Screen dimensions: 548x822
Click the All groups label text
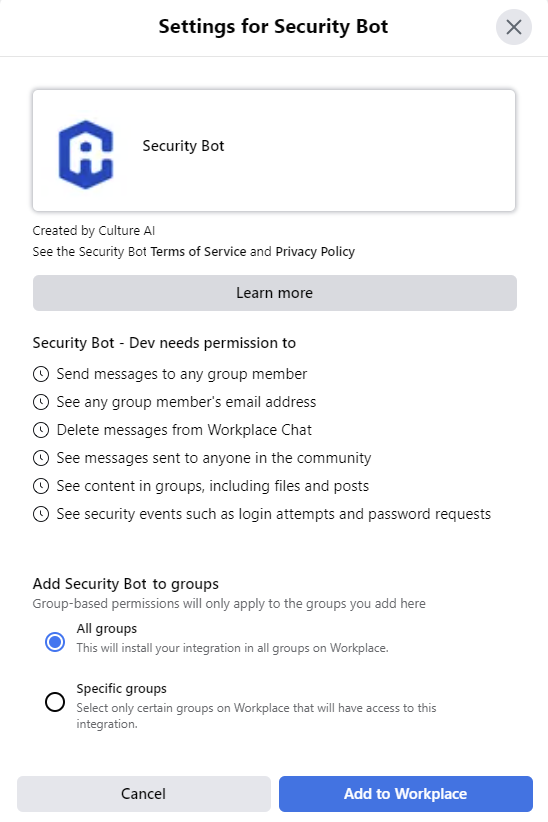click(x=107, y=629)
